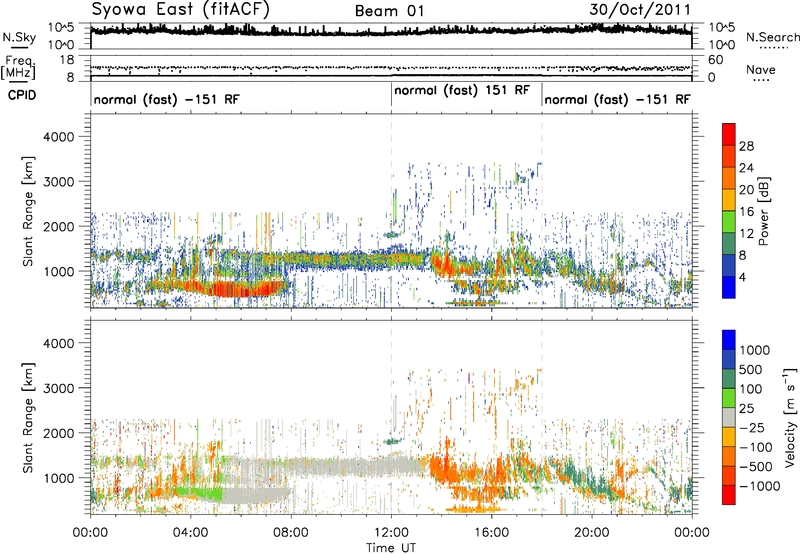Screen dimensions: 800x554
Task: Click the 'Beam 01' label
Action: pos(389,11)
